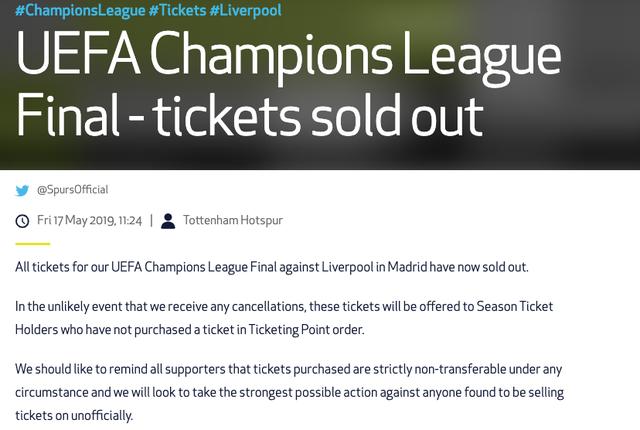Click the "We should like to remind" line
The width and height of the screenshot is (640, 430).
pyautogui.click(x=289, y=369)
